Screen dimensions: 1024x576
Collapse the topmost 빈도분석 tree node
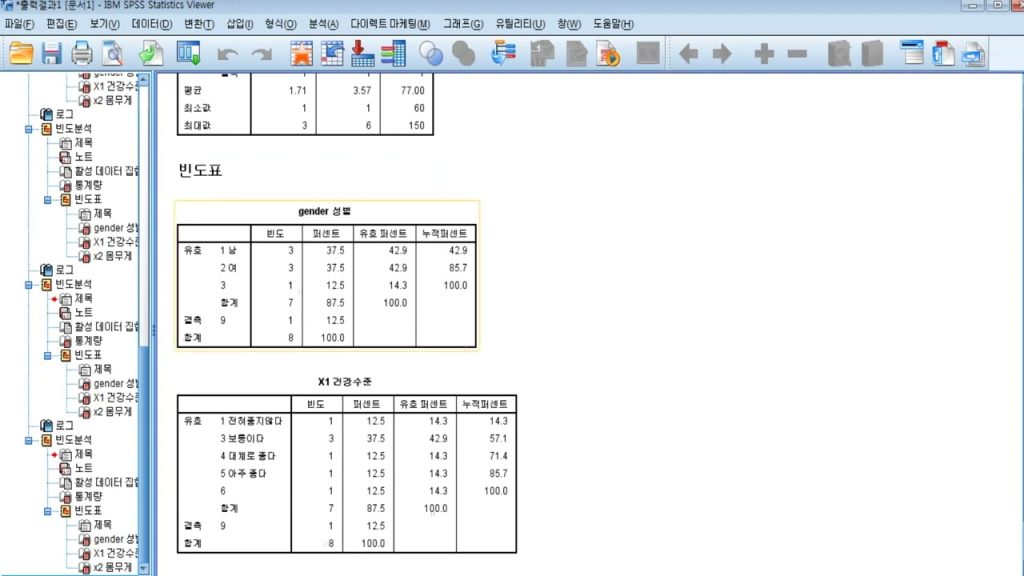(x=32, y=129)
